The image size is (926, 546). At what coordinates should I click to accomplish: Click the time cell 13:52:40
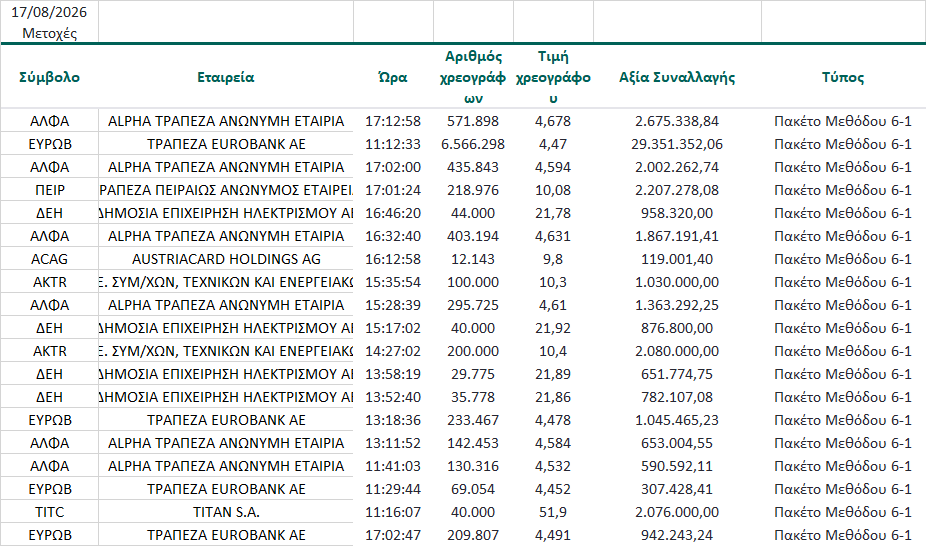393,397
